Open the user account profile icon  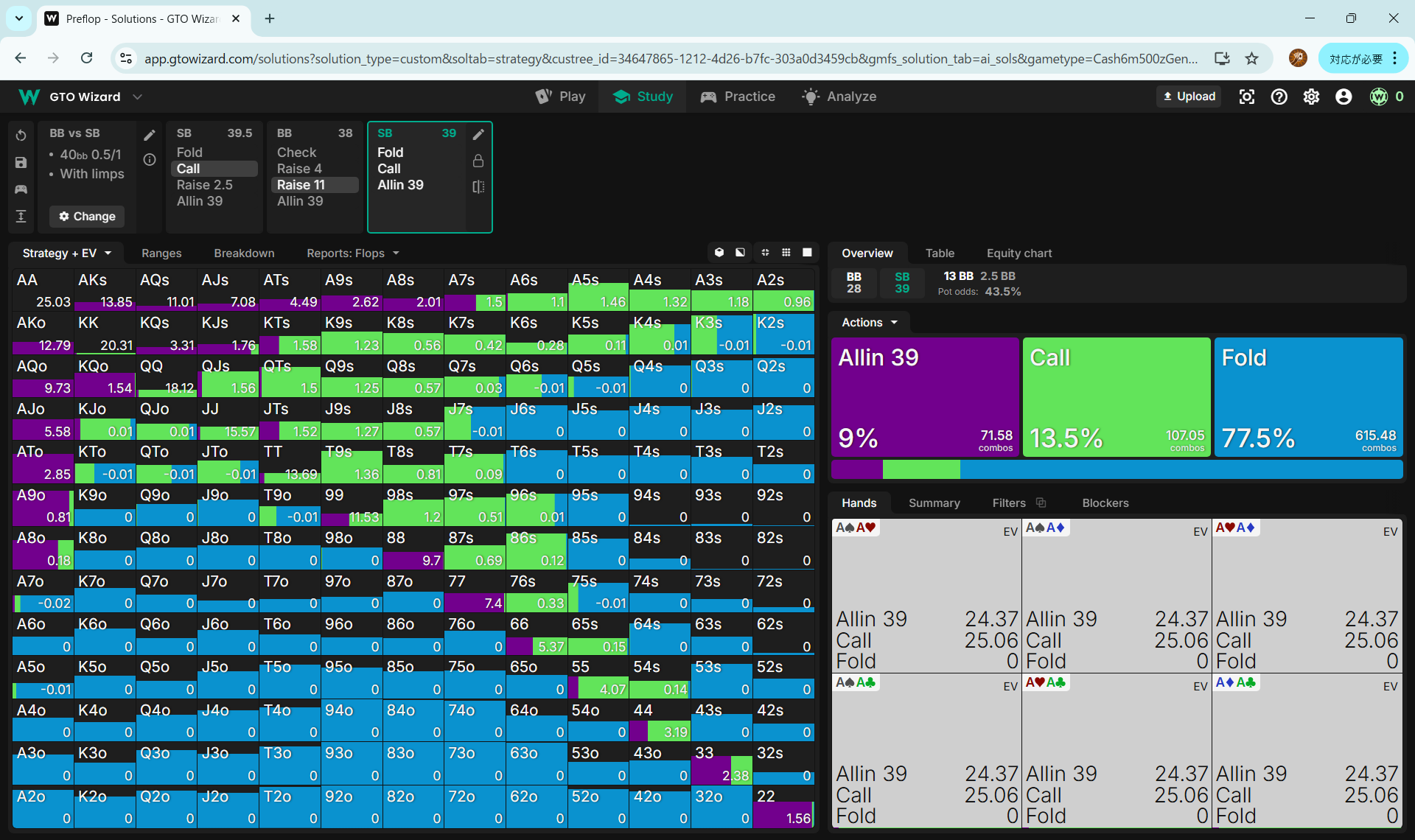1344,97
